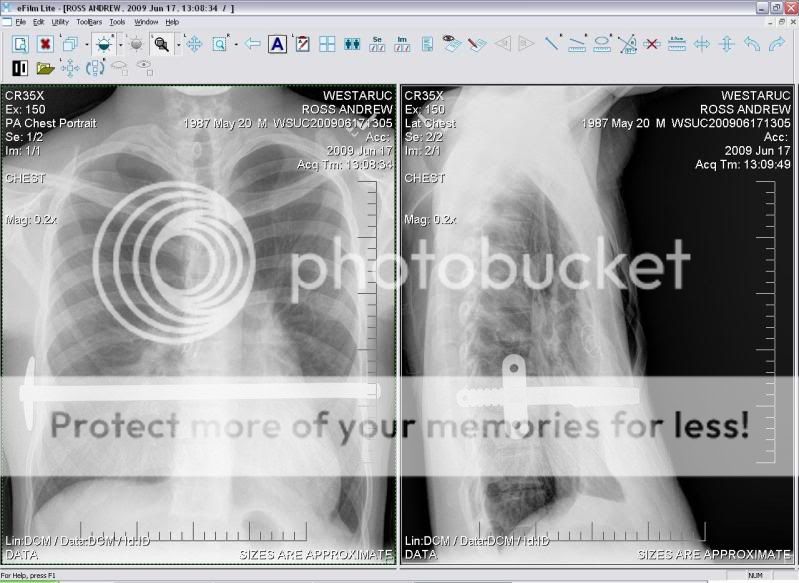Screen dimensions: 799x583
Task: Click the Im image layout icon
Action: click(x=402, y=44)
